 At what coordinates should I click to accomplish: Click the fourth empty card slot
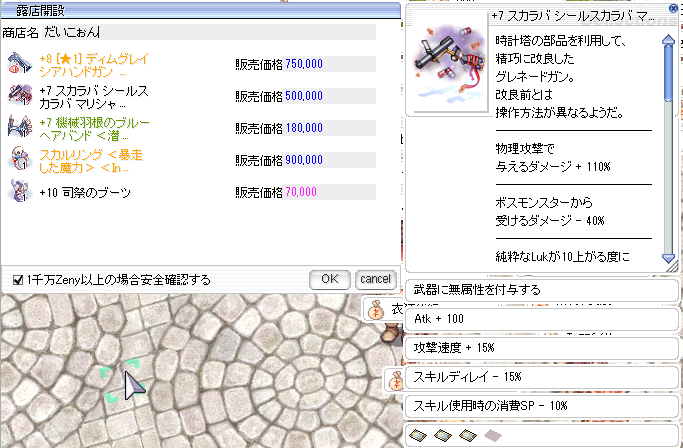tap(489, 435)
